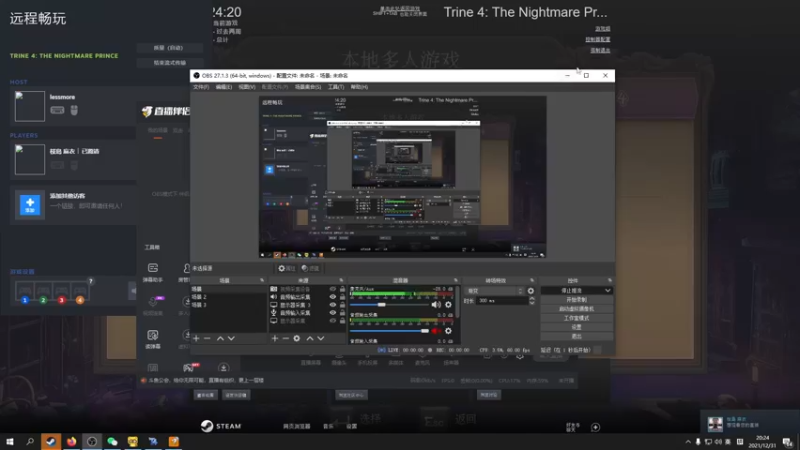This screenshot has height=450, width=800.
Task: Open the Windows Start menu
Action: point(10,441)
